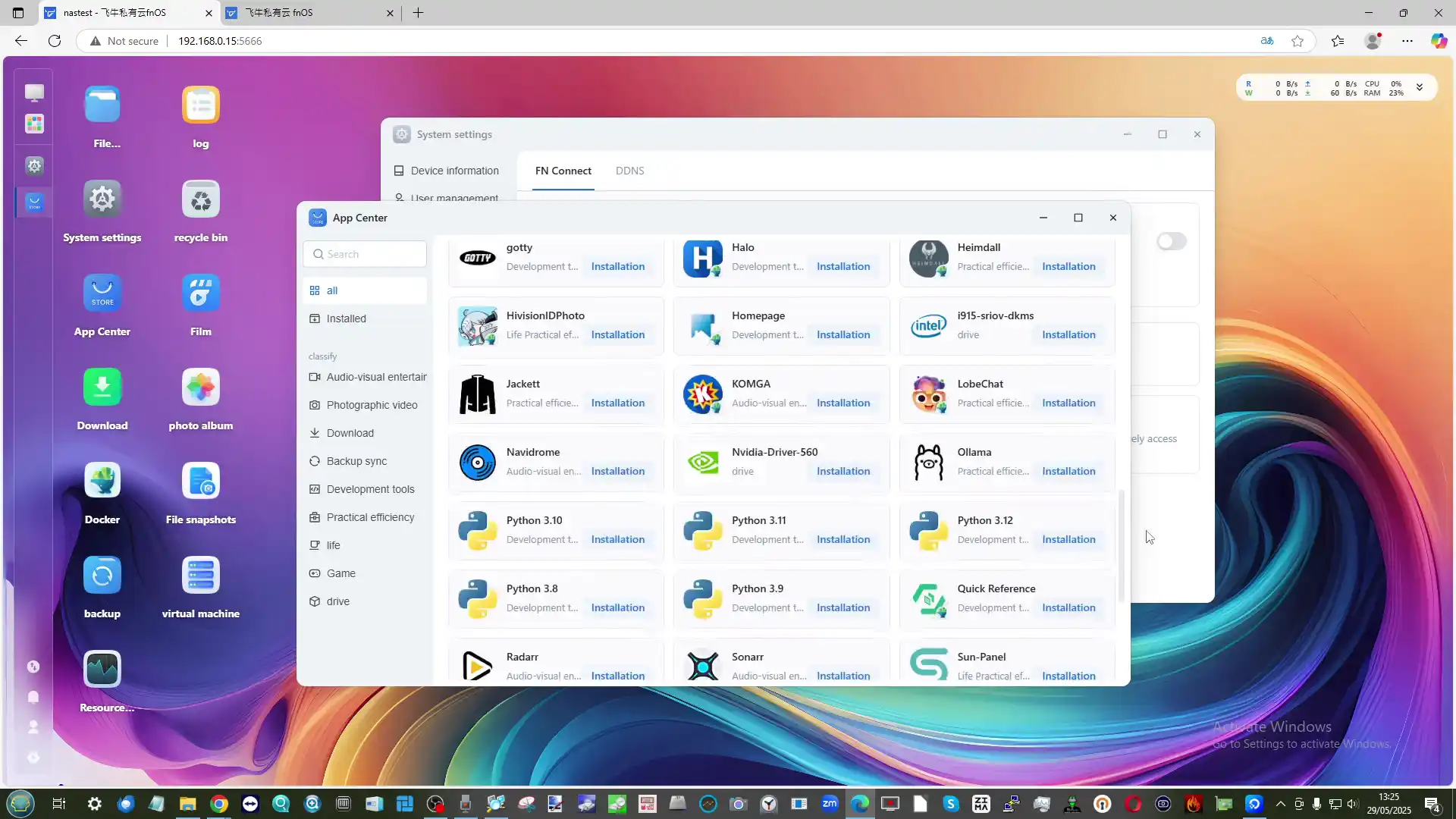Open the log desktop icon
This screenshot has height=819, width=1456.
pyautogui.click(x=201, y=105)
